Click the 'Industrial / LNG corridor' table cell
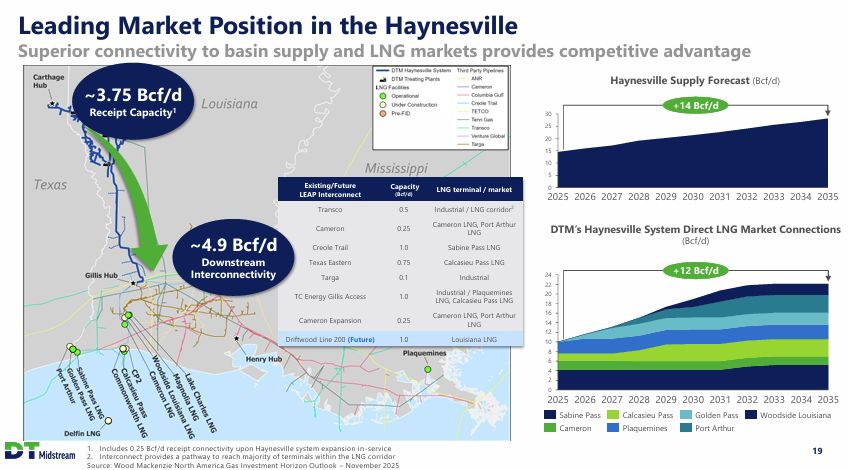This screenshot has height=470, width=848. point(474,209)
